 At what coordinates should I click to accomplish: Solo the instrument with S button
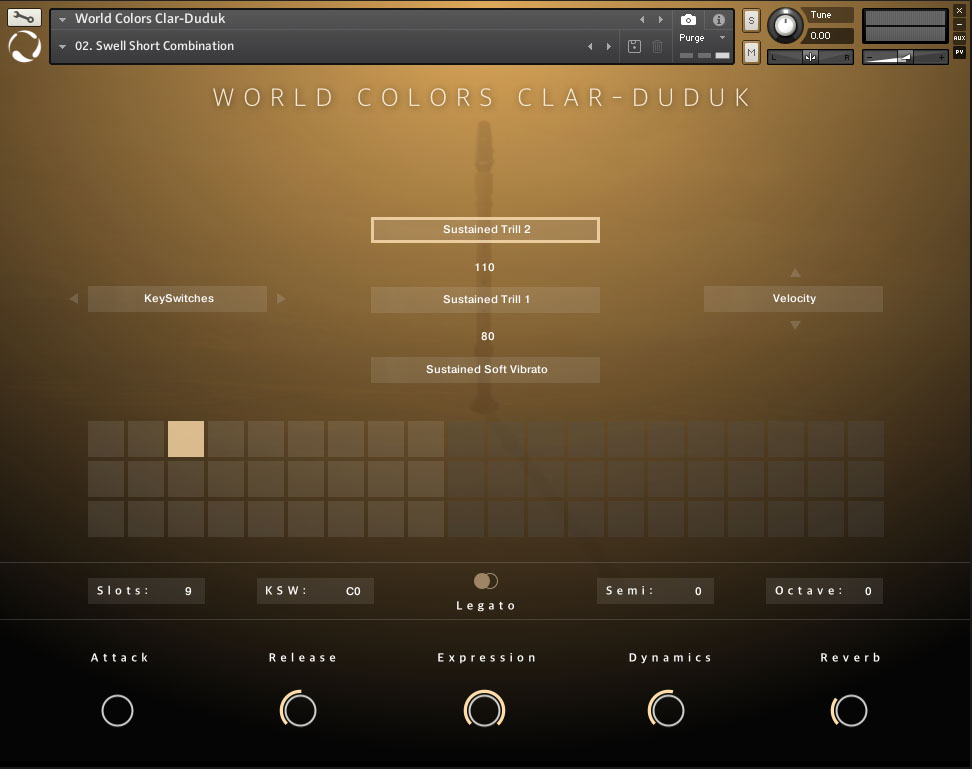751,21
